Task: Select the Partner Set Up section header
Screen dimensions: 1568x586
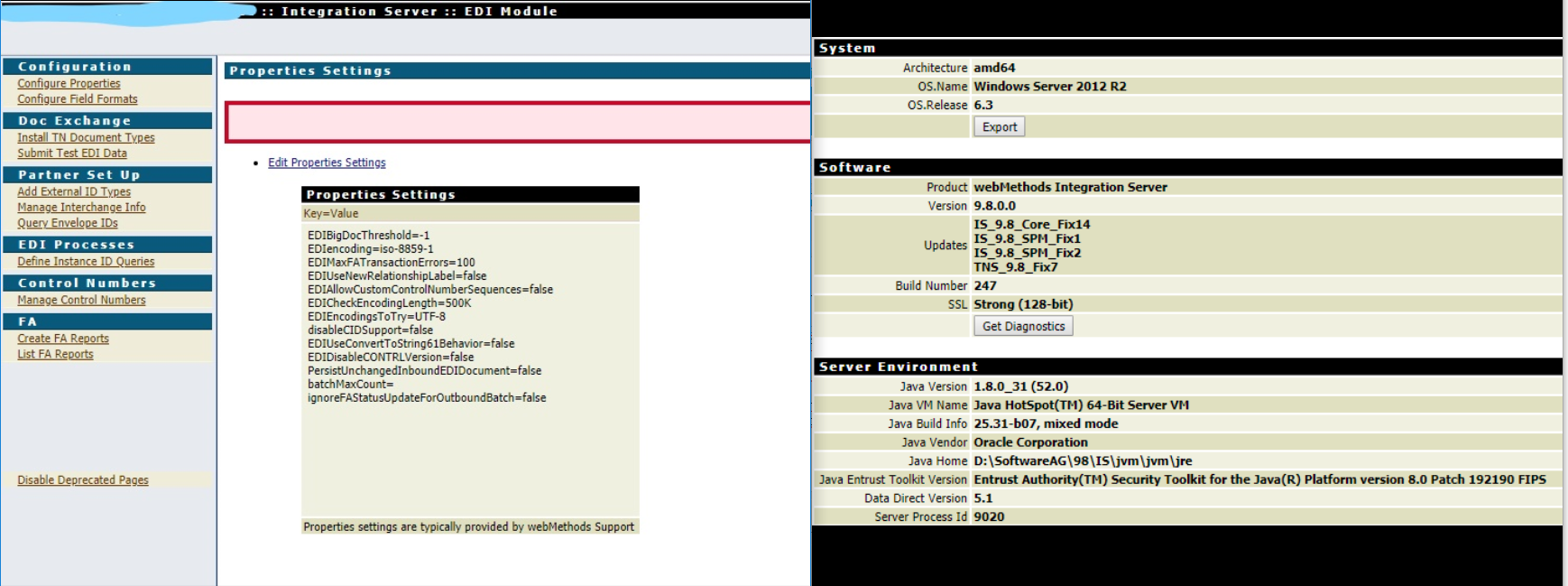Action: [107, 175]
